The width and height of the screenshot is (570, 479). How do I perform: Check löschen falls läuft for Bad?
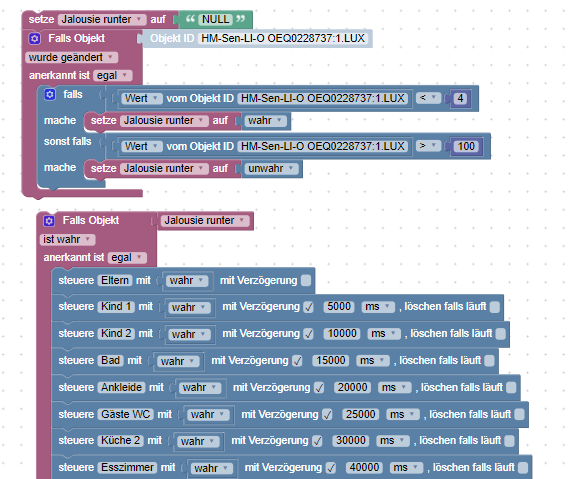click(x=489, y=361)
